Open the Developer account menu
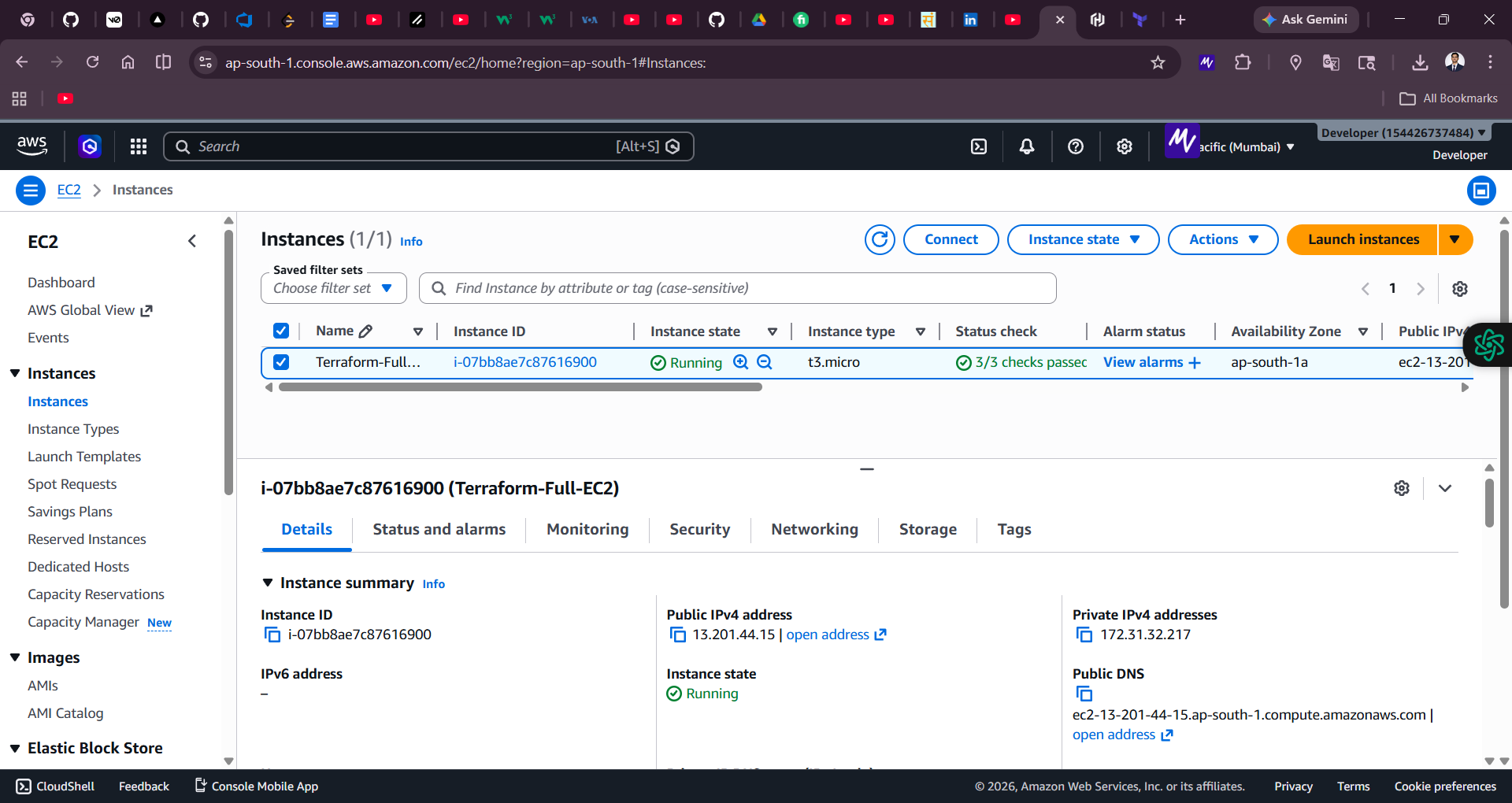Image resolution: width=1512 pixels, height=803 pixels. pyautogui.click(x=1403, y=133)
